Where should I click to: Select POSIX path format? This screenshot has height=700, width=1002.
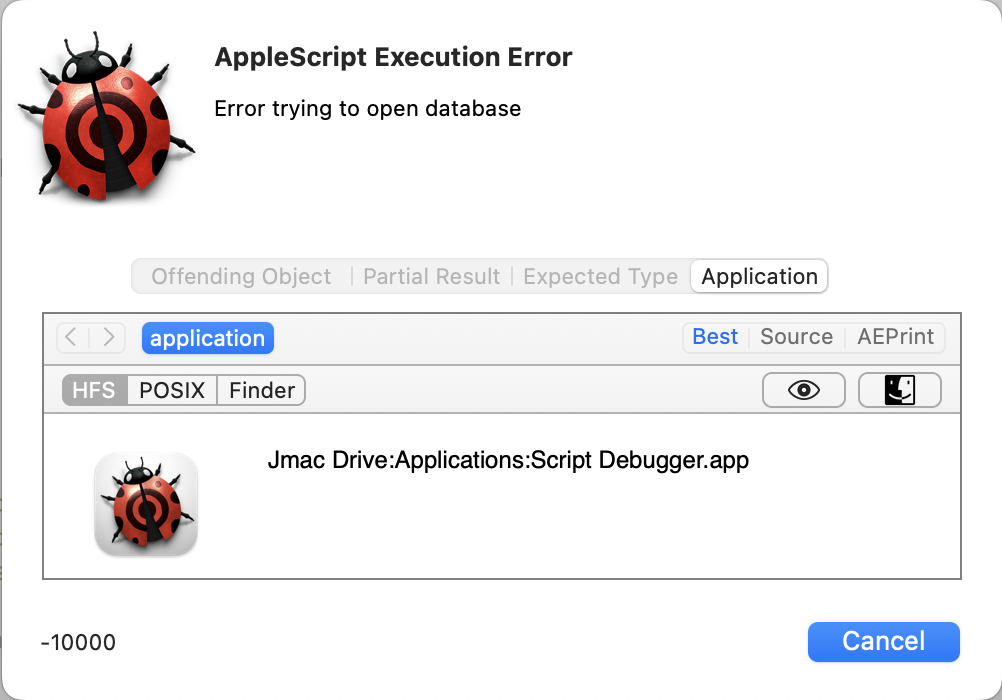172,390
